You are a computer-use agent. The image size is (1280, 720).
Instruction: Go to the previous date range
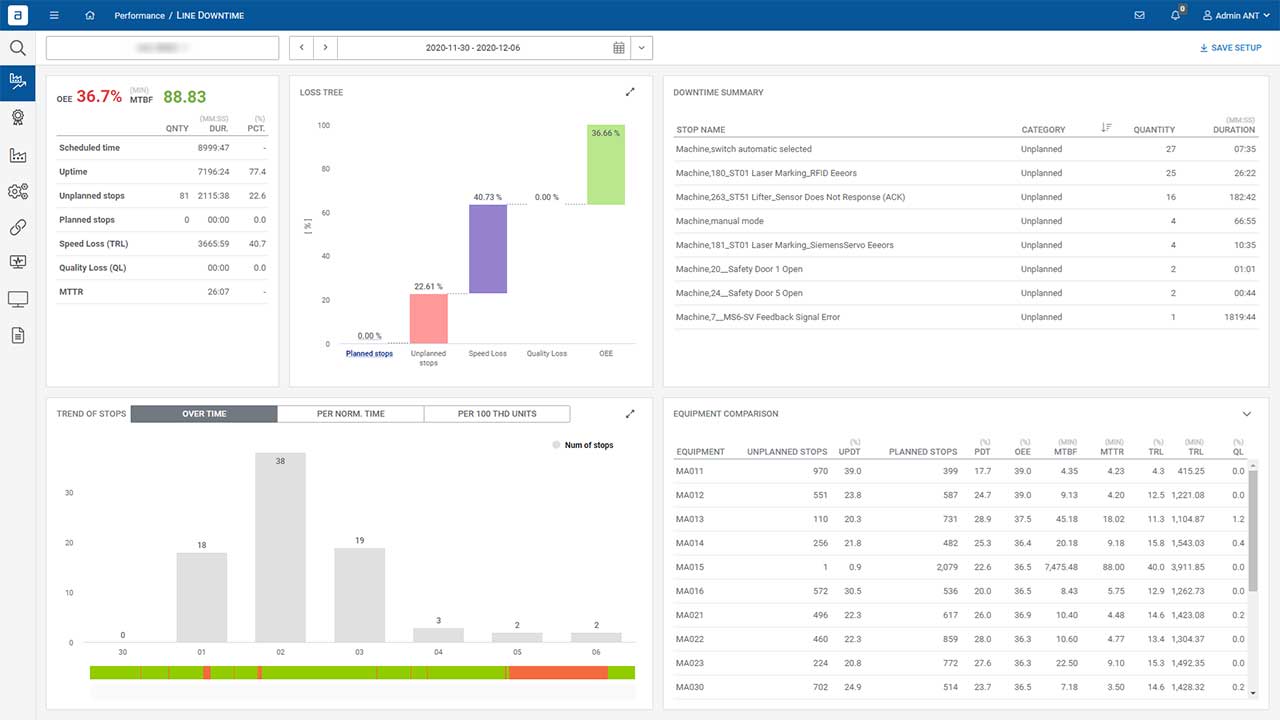tap(301, 48)
